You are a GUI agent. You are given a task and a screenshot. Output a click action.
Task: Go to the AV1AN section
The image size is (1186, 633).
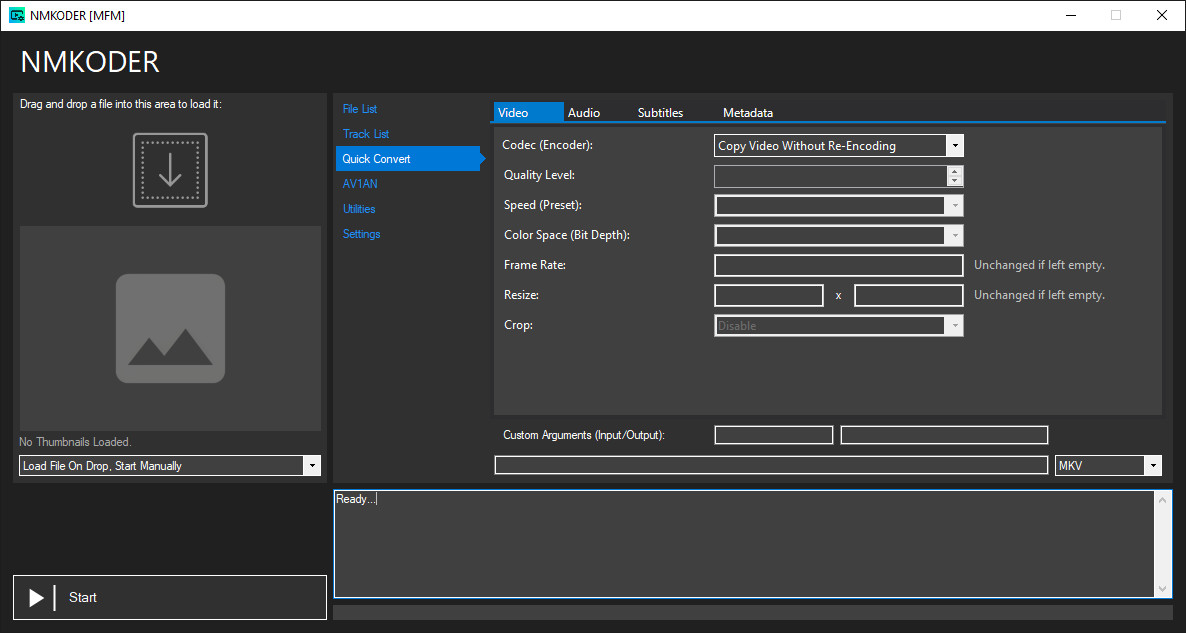click(x=360, y=184)
